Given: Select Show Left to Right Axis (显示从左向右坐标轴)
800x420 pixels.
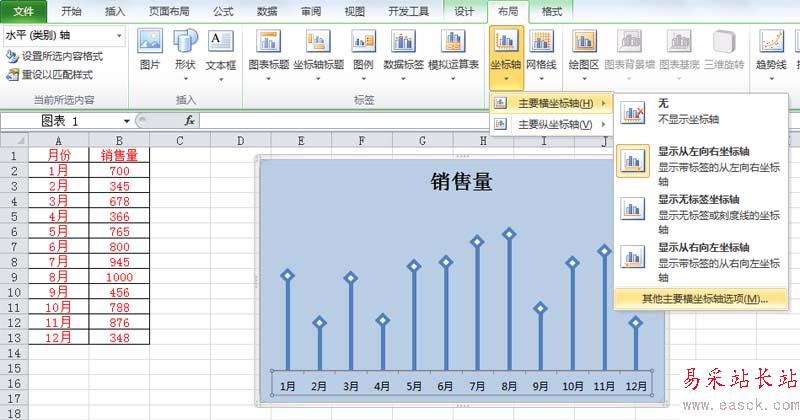Looking at the screenshot, I should click(x=700, y=165).
